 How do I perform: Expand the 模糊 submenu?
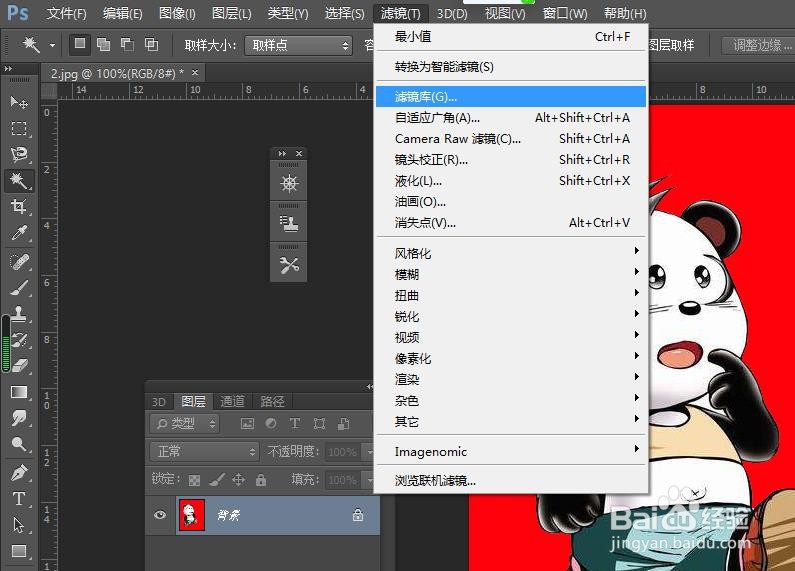click(x=511, y=274)
